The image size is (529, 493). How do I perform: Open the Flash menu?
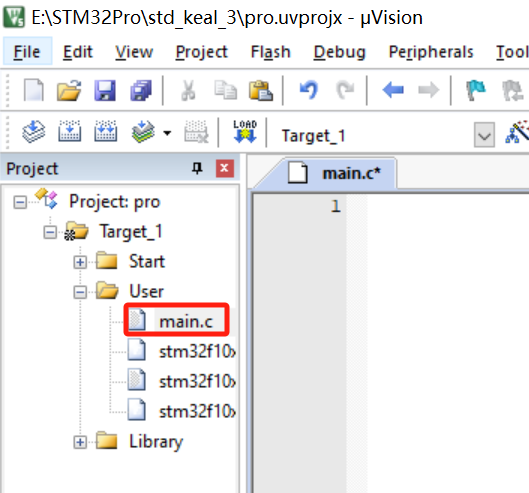pos(271,52)
